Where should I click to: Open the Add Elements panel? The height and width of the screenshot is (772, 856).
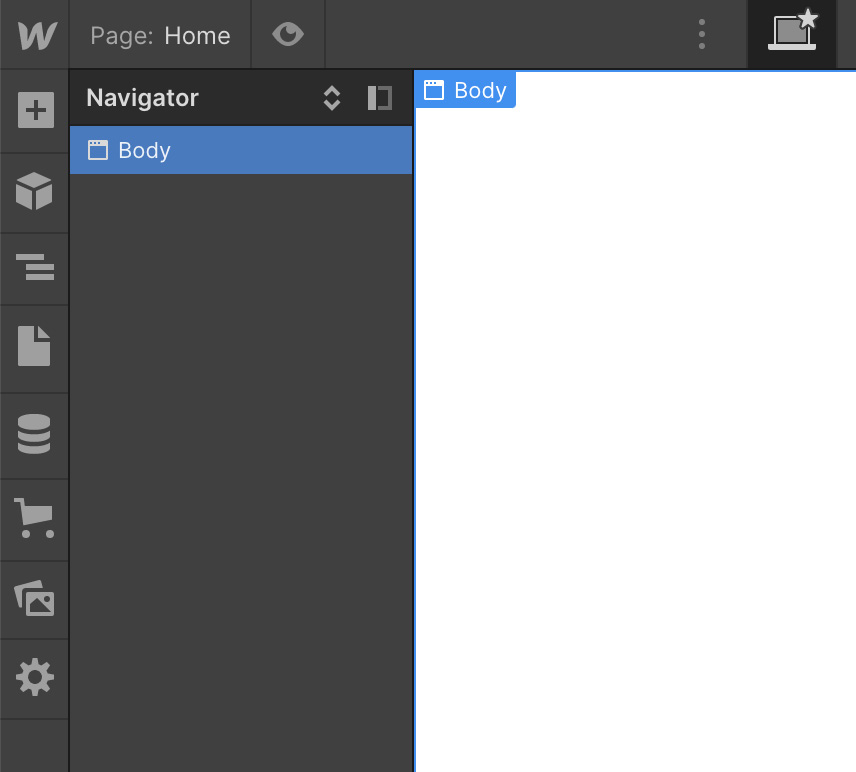pyautogui.click(x=35, y=111)
